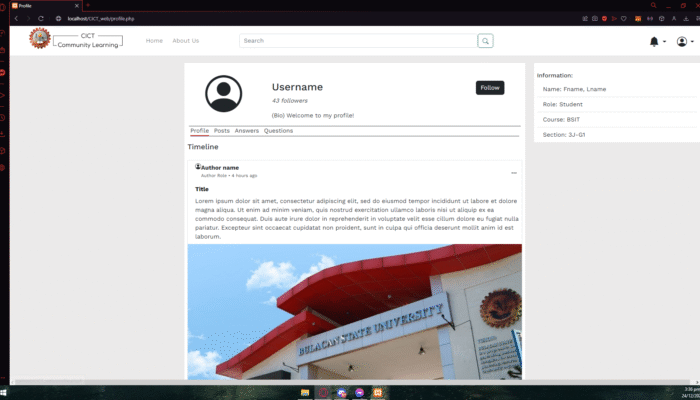The image size is (700, 400).
Task: Open the sidebar history clock icon
Action: point(3,118)
